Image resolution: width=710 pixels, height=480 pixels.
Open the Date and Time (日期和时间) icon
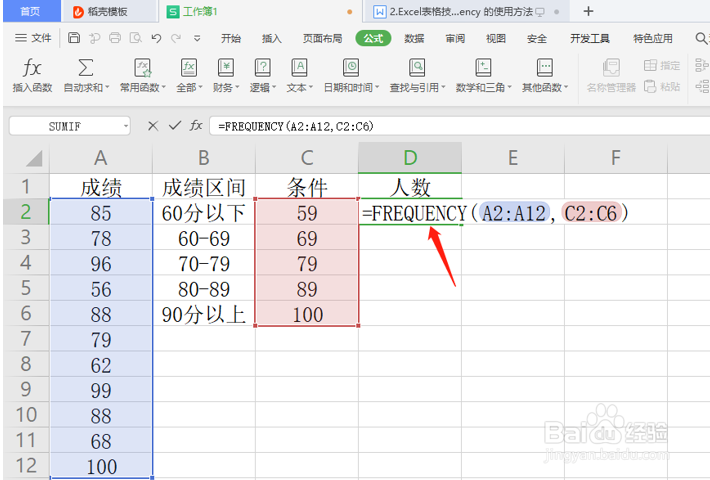coord(351,68)
